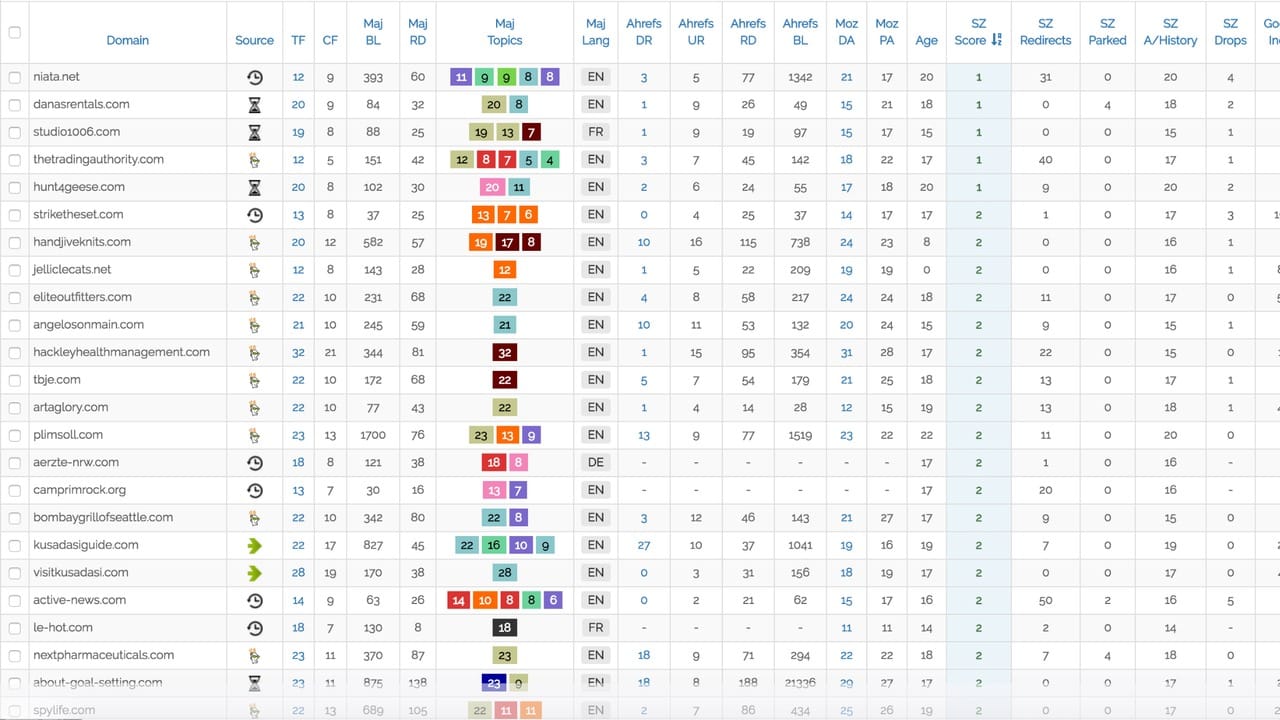Click the TF value 12 link for niata.net
This screenshot has height=720, width=1280.
(298, 76)
